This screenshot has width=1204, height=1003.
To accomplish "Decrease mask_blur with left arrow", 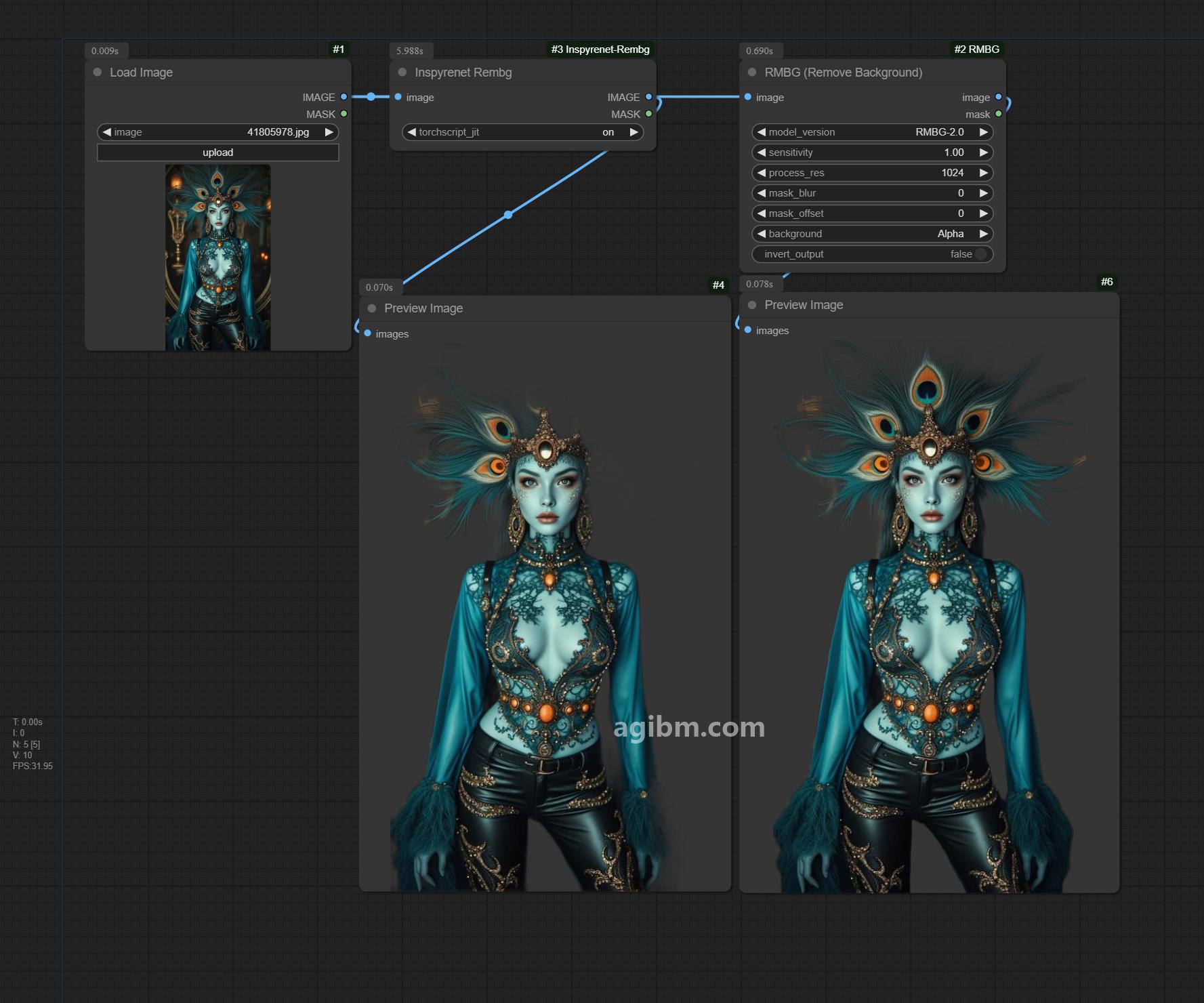I will point(762,193).
